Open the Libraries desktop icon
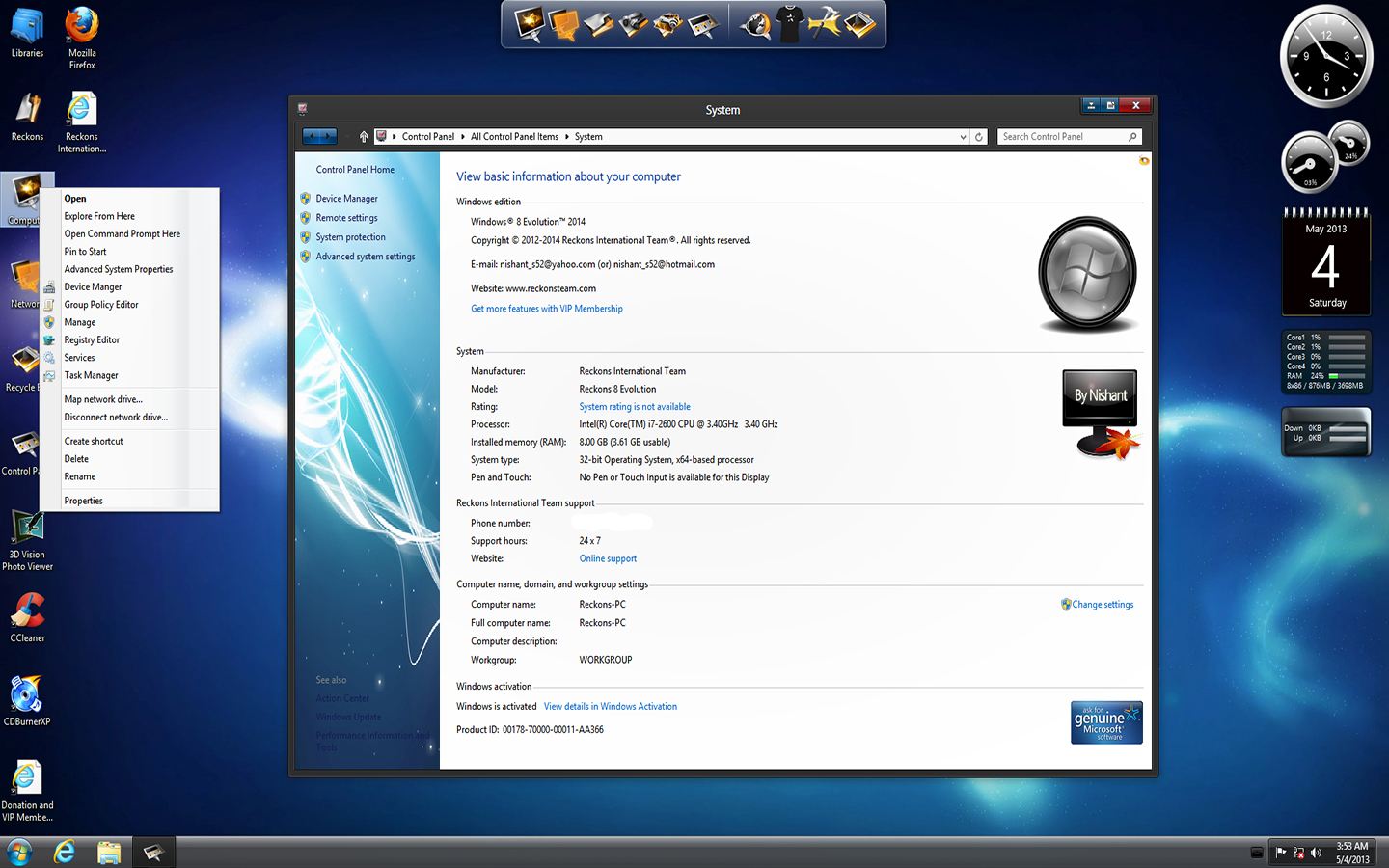The height and width of the screenshot is (868, 1389). (27, 33)
